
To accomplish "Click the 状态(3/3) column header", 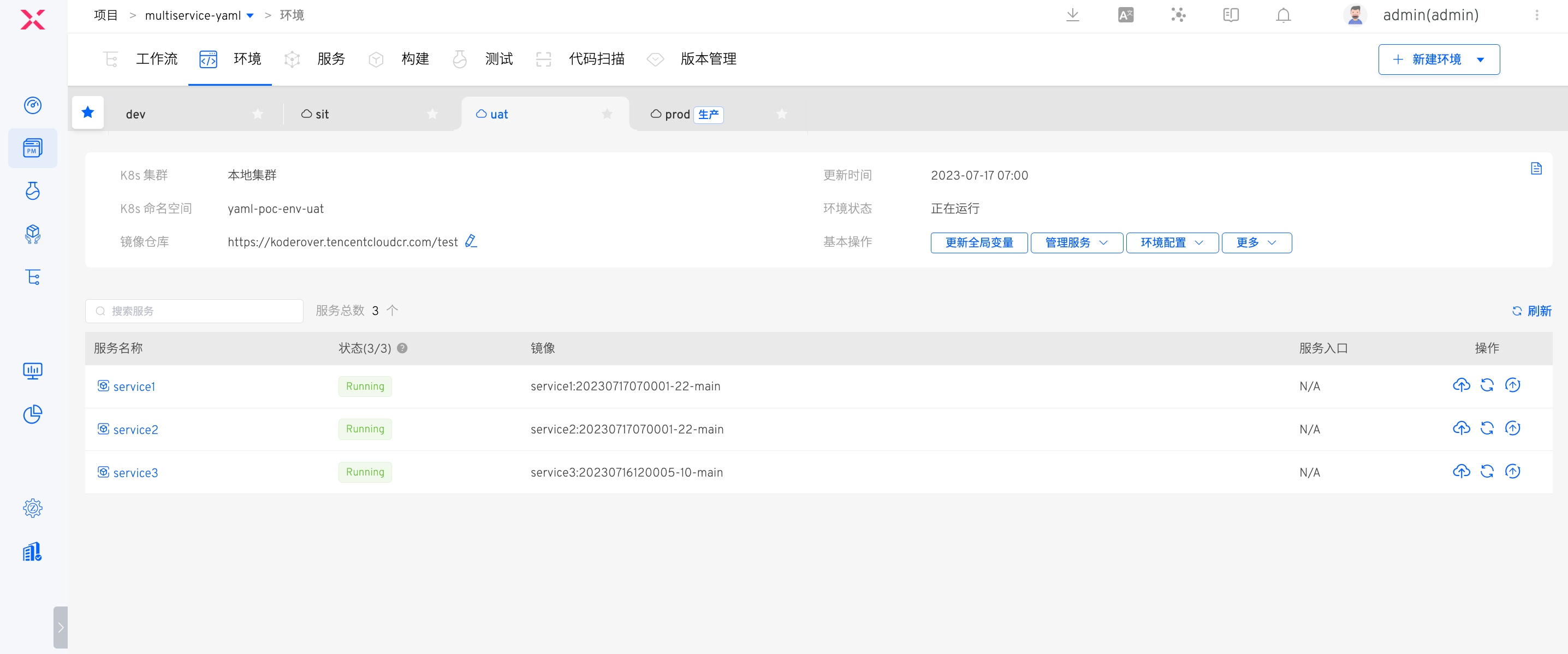I will (365, 348).
